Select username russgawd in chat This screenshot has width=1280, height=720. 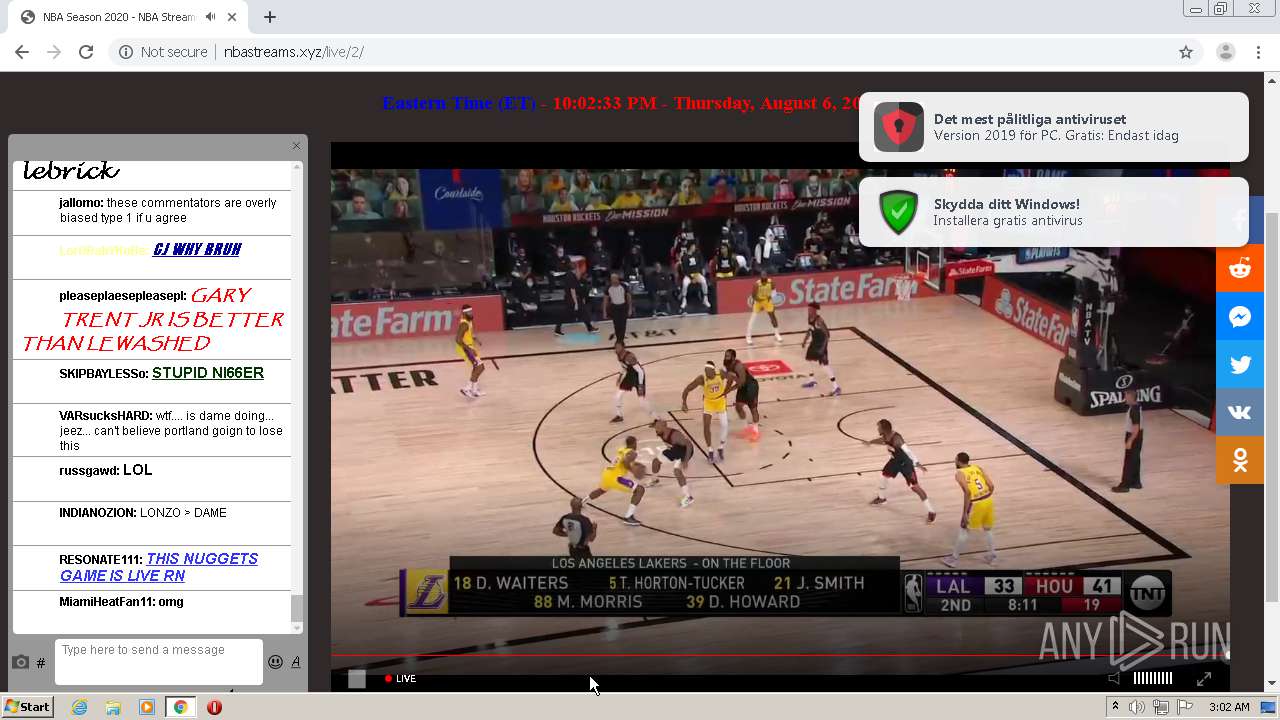coord(89,470)
